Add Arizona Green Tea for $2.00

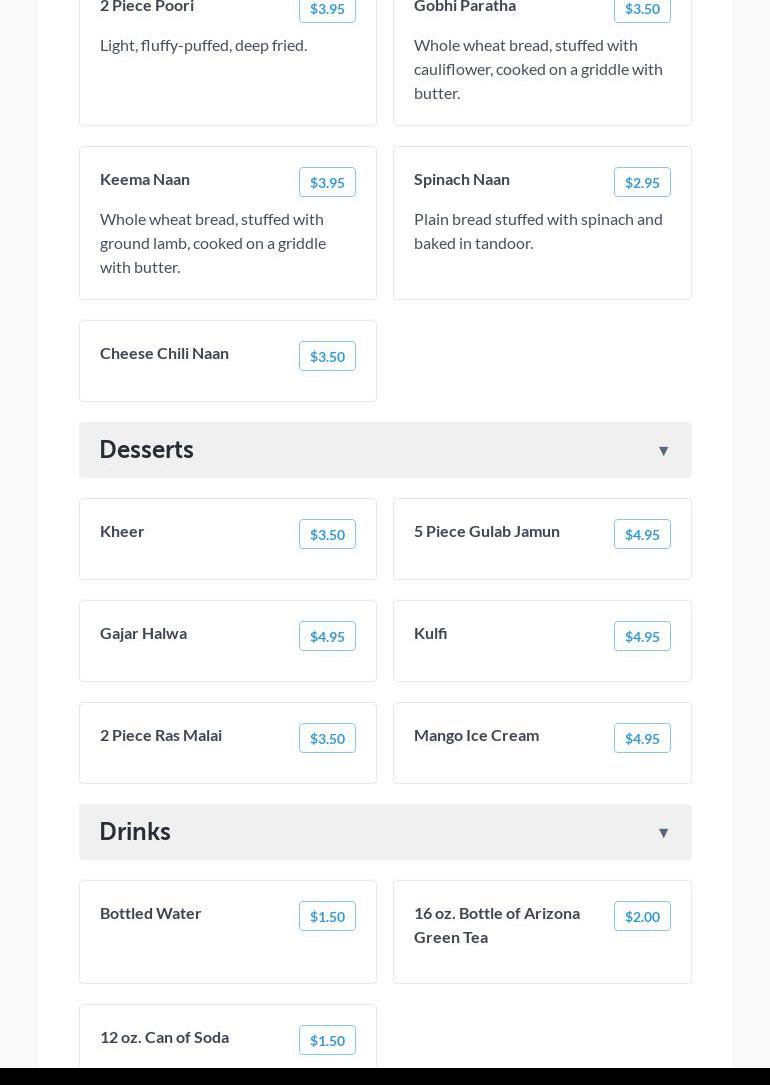[642, 916]
